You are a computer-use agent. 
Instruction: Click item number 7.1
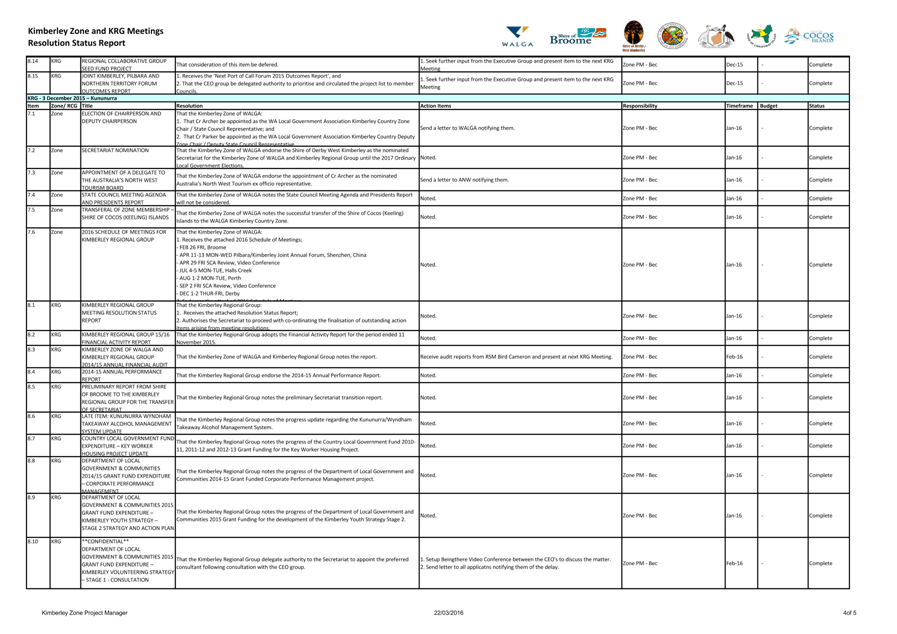[x=31, y=113]
